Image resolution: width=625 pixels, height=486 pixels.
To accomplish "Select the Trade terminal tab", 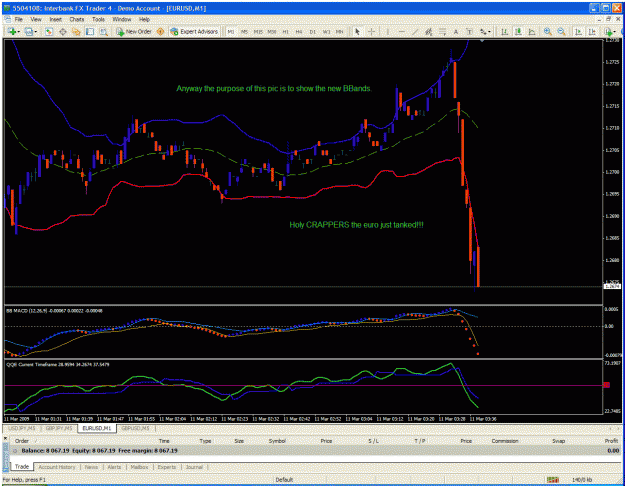I will click(22, 466).
